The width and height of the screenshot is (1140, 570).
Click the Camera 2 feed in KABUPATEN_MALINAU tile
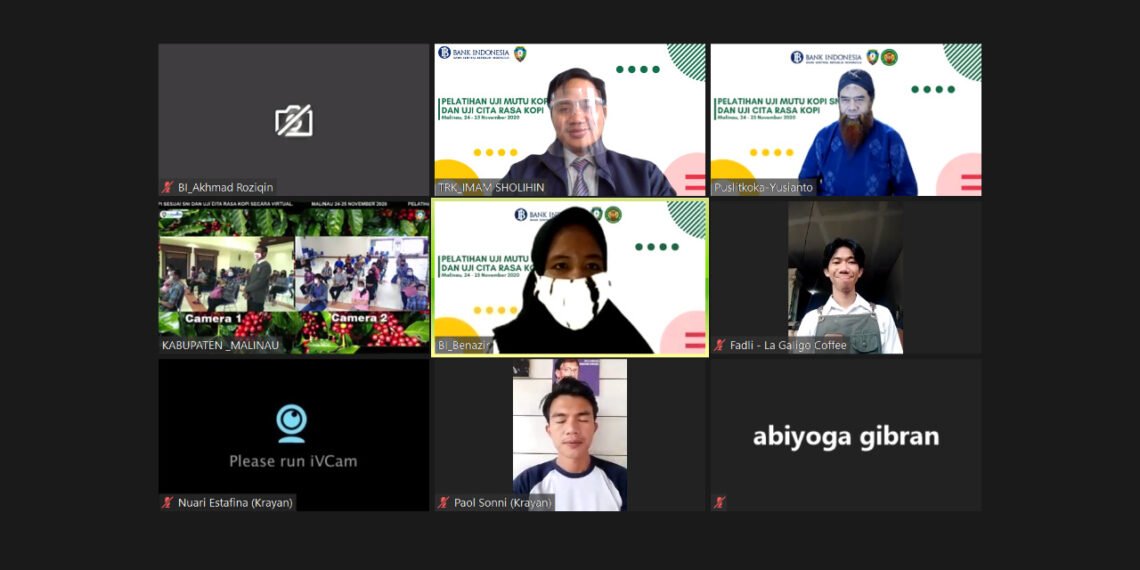pyautogui.click(x=361, y=274)
